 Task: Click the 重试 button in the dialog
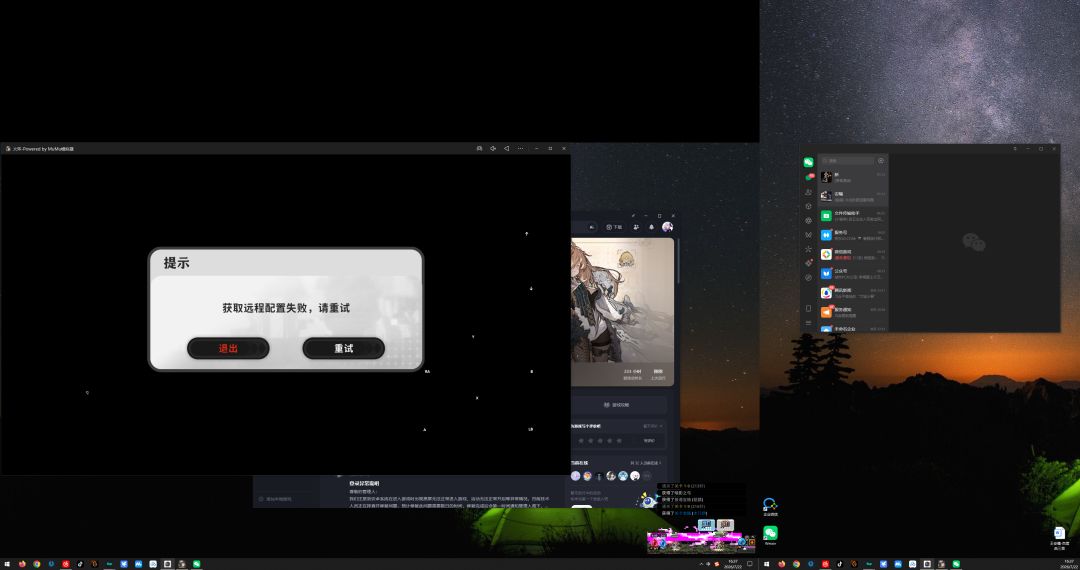(x=344, y=348)
